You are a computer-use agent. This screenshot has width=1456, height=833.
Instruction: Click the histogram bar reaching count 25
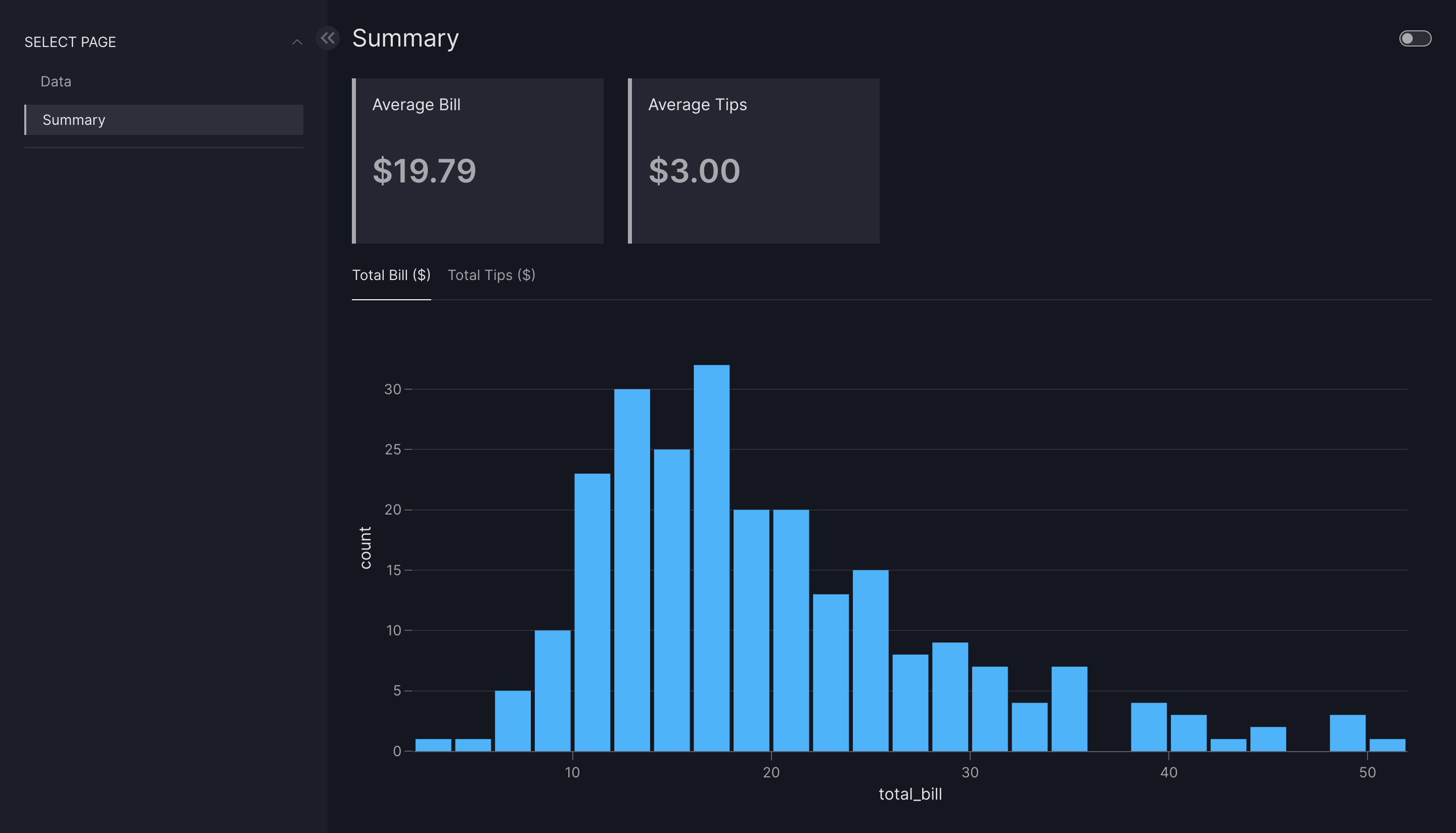(x=672, y=599)
